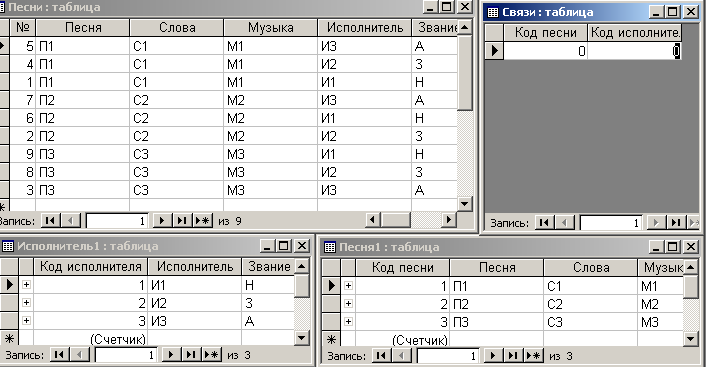
Task: Expand subdatasheet for performer И3
Action: [27, 321]
